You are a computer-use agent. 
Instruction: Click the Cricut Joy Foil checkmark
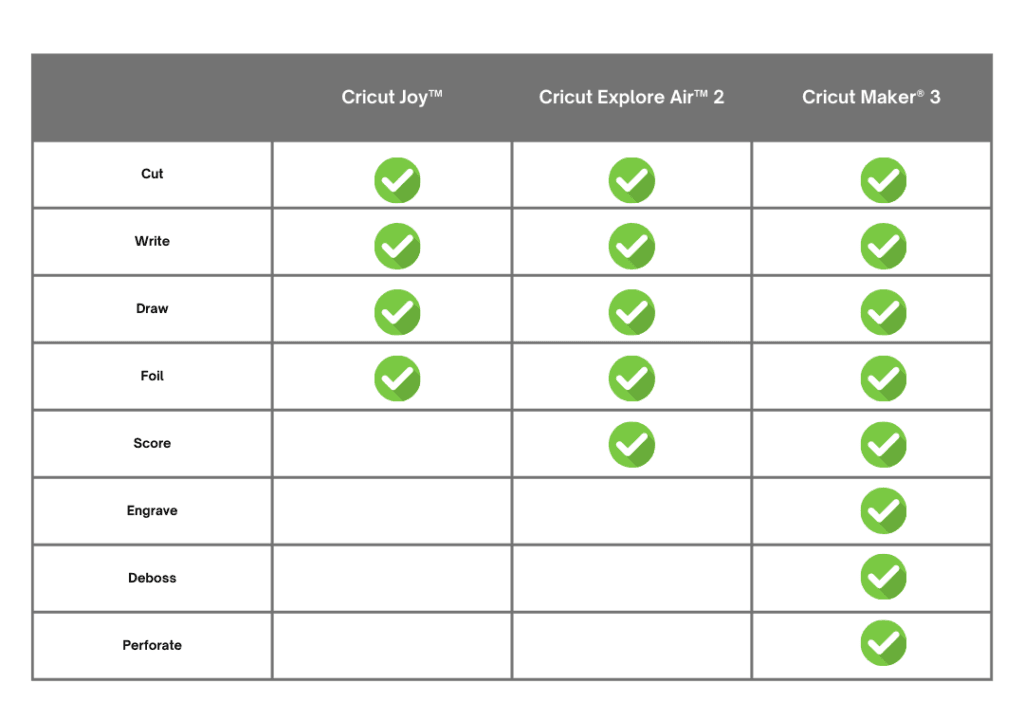click(x=397, y=379)
